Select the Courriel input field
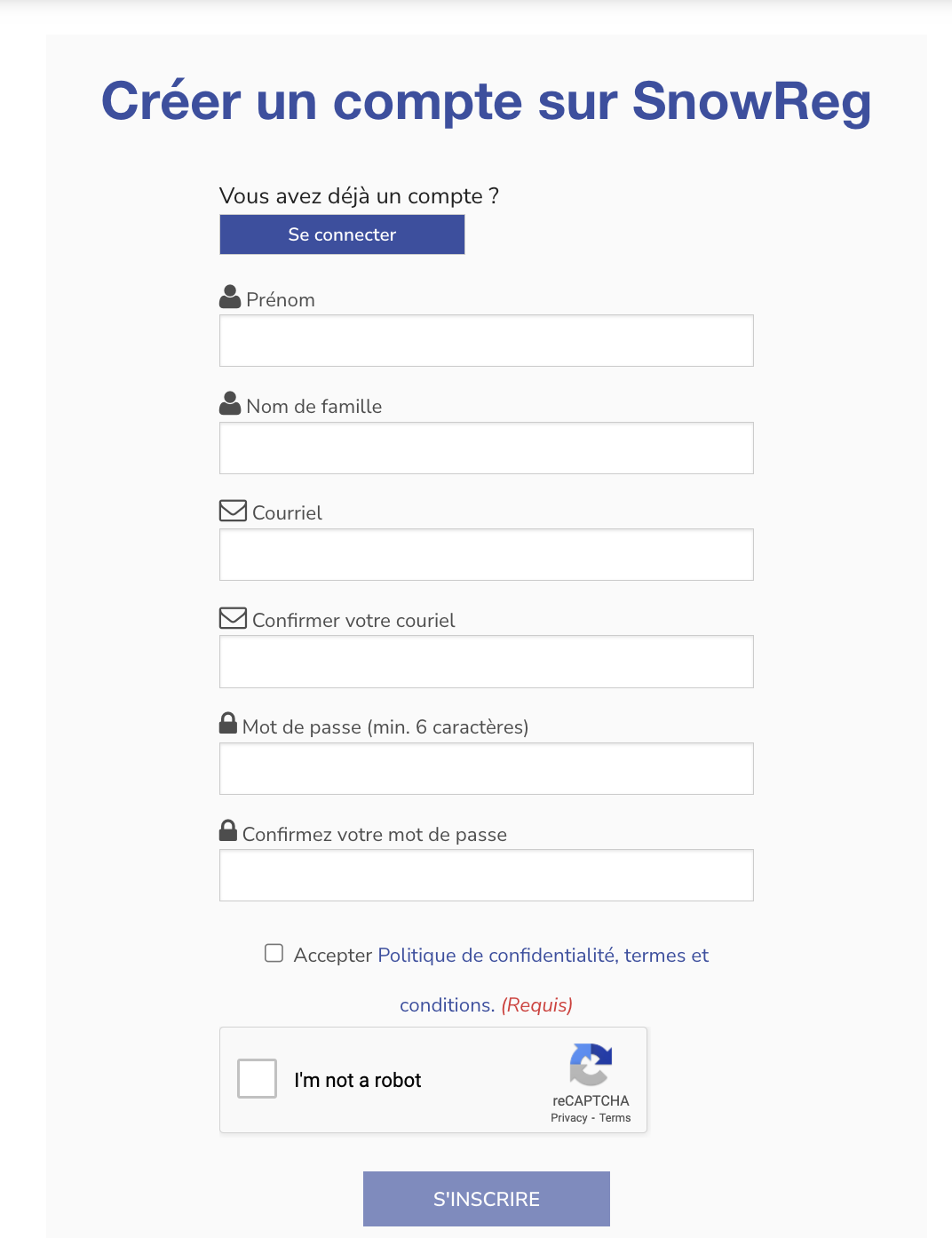952x1238 pixels. [487, 555]
